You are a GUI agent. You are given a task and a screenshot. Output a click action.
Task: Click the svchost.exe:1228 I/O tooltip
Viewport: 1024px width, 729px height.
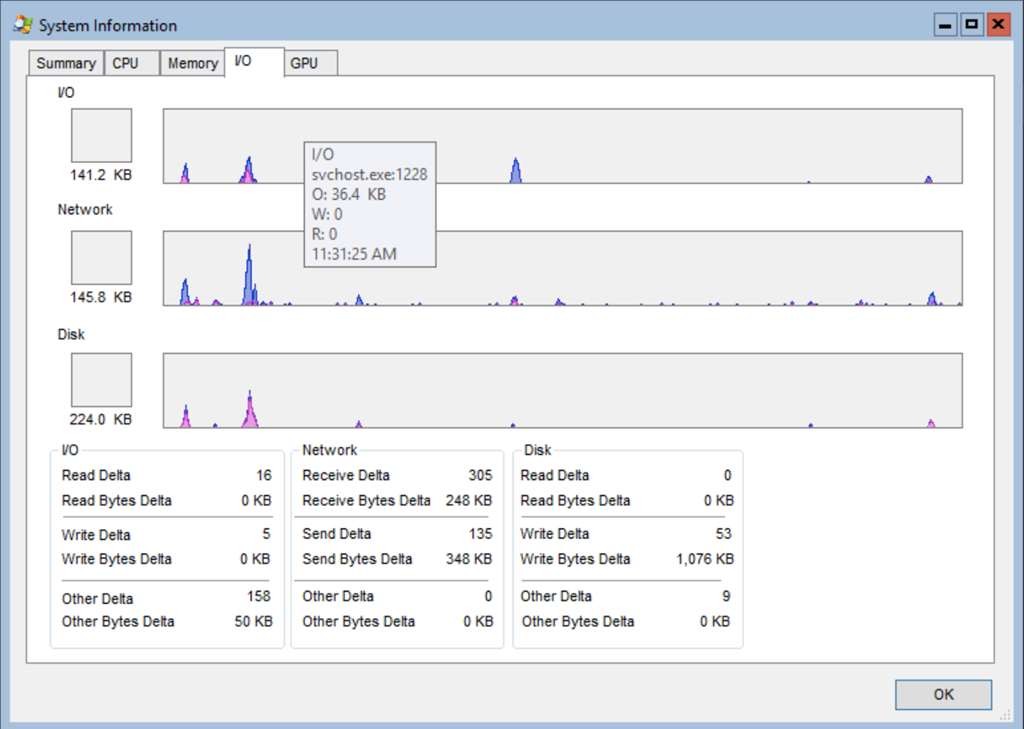[369, 204]
